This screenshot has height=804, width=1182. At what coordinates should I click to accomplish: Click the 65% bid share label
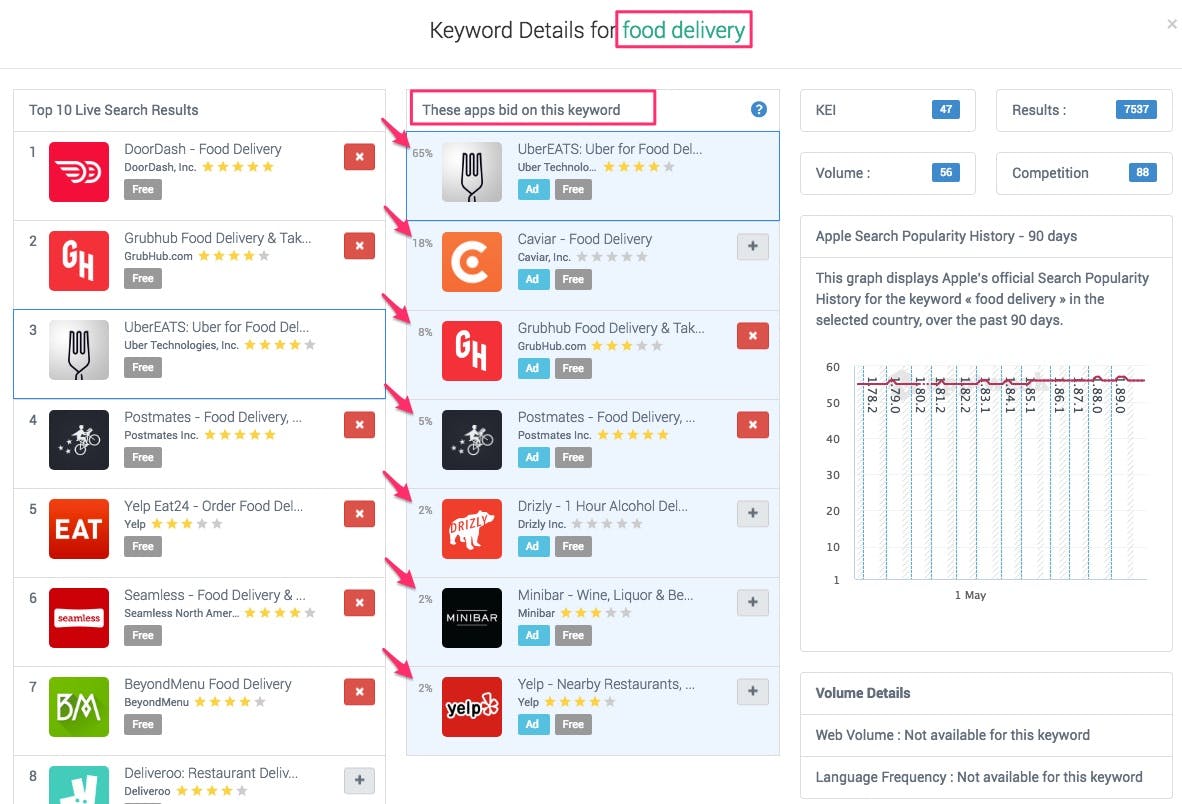point(422,153)
